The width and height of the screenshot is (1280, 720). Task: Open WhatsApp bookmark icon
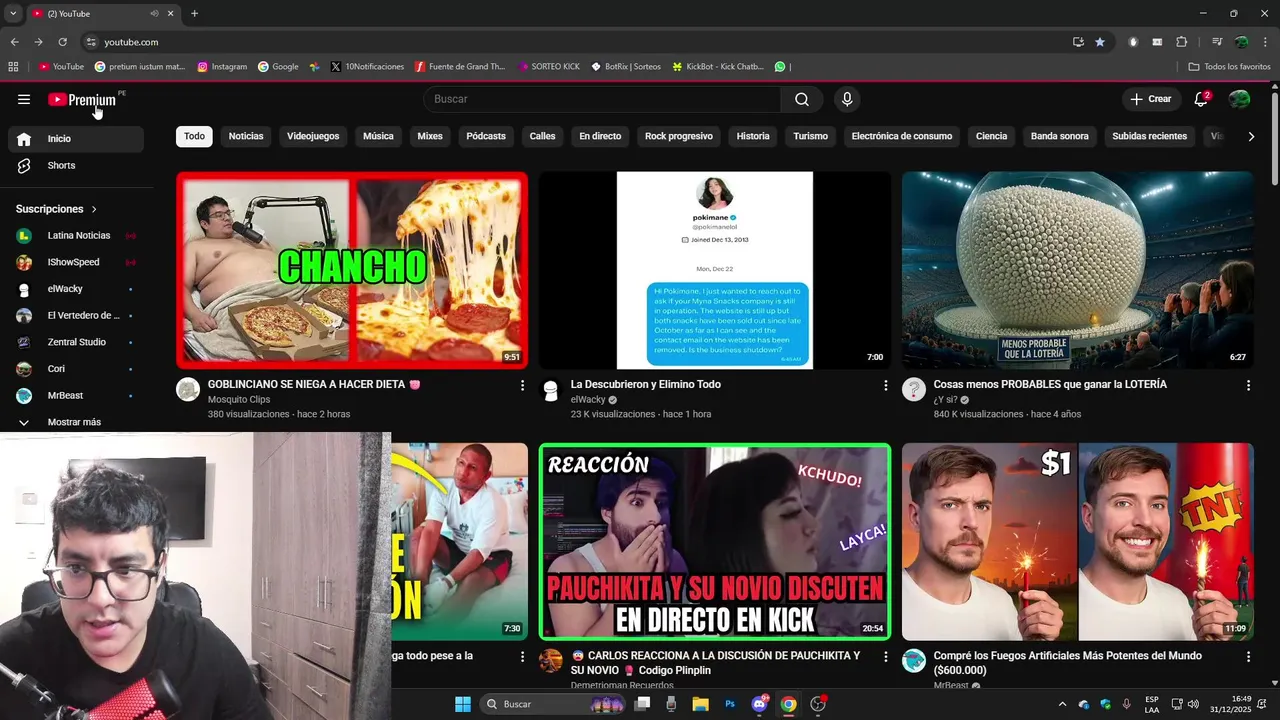[x=780, y=67]
